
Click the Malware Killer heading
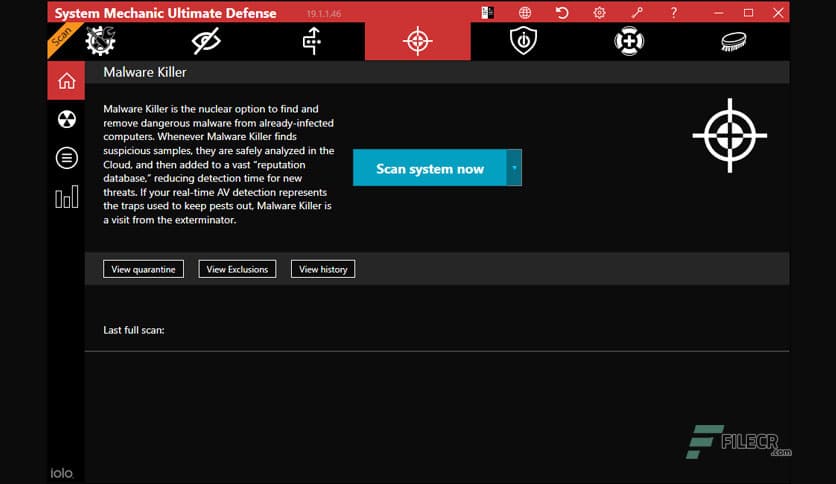pos(145,72)
